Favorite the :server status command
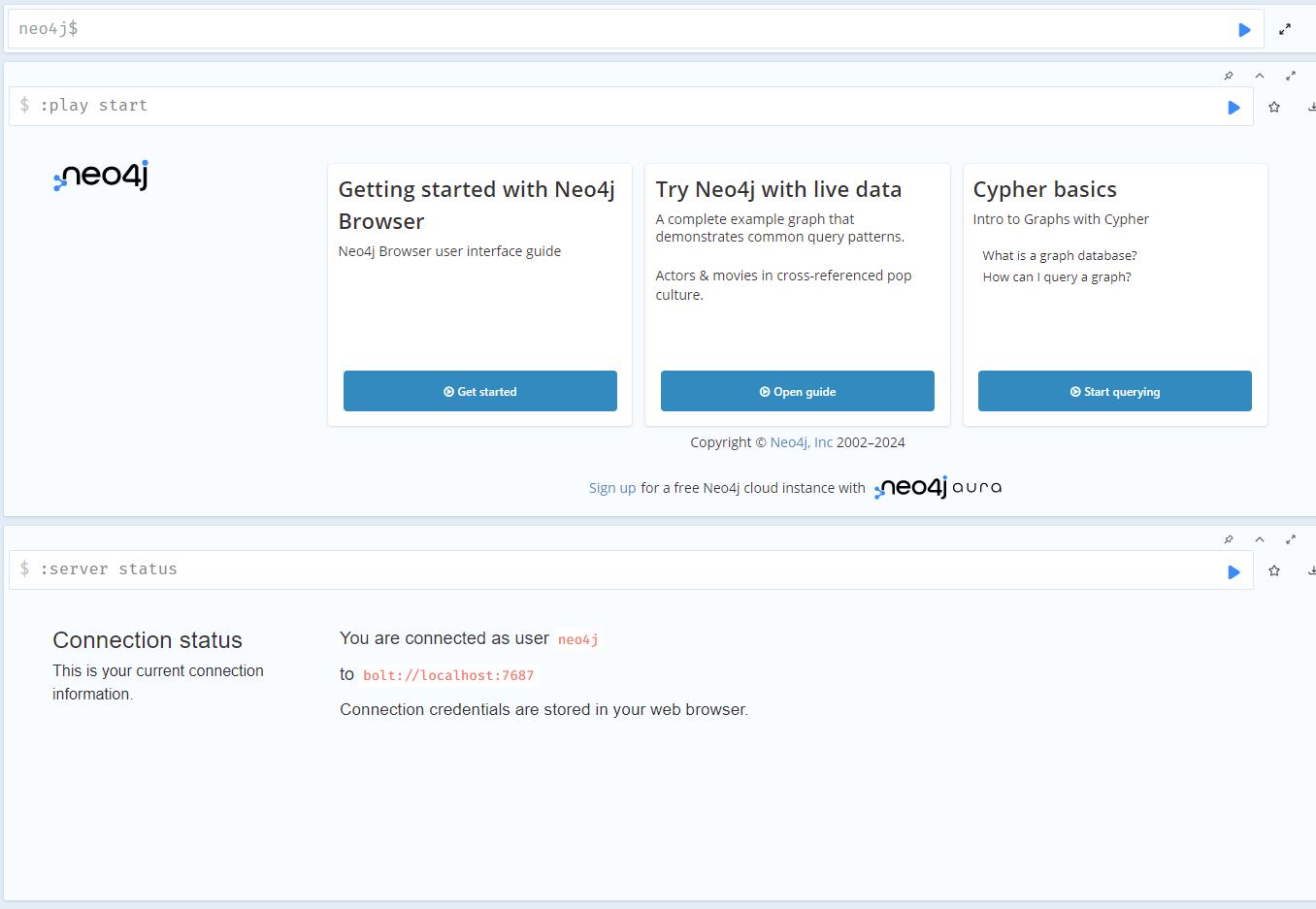1316x909 pixels. tap(1274, 571)
